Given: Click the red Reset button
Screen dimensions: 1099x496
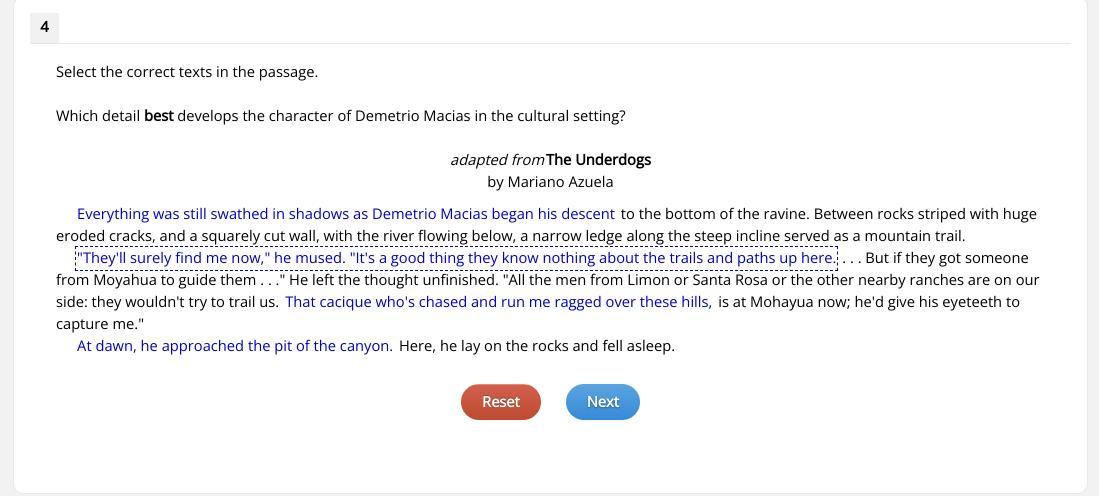Looking at the screenshot, I should click(500, 402).
